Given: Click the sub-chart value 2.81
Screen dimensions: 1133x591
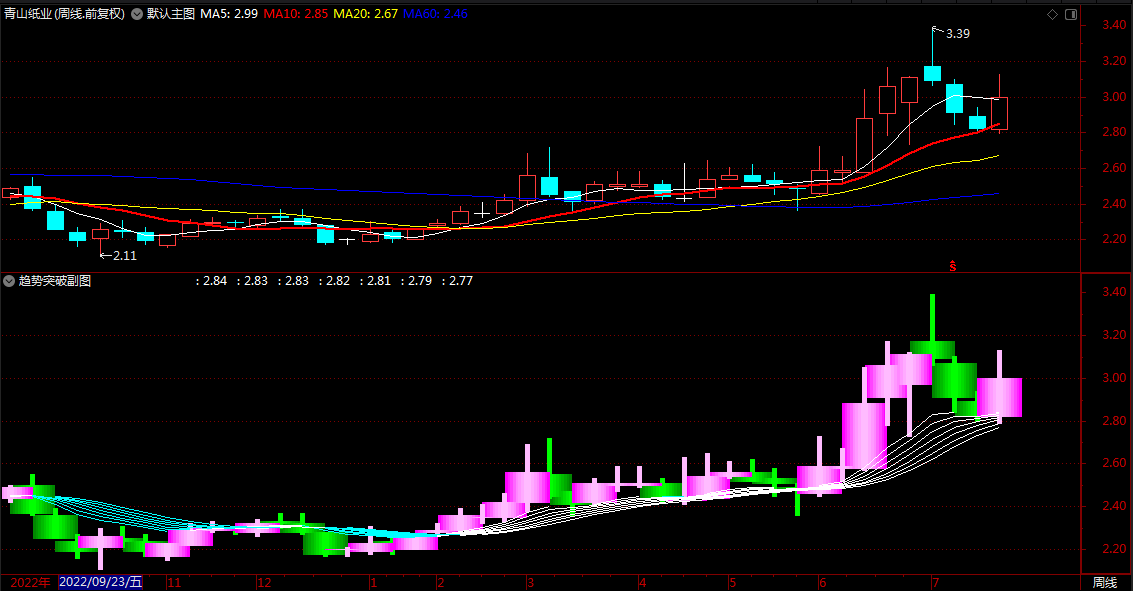Looking at the screenshot, I should 379,281.
